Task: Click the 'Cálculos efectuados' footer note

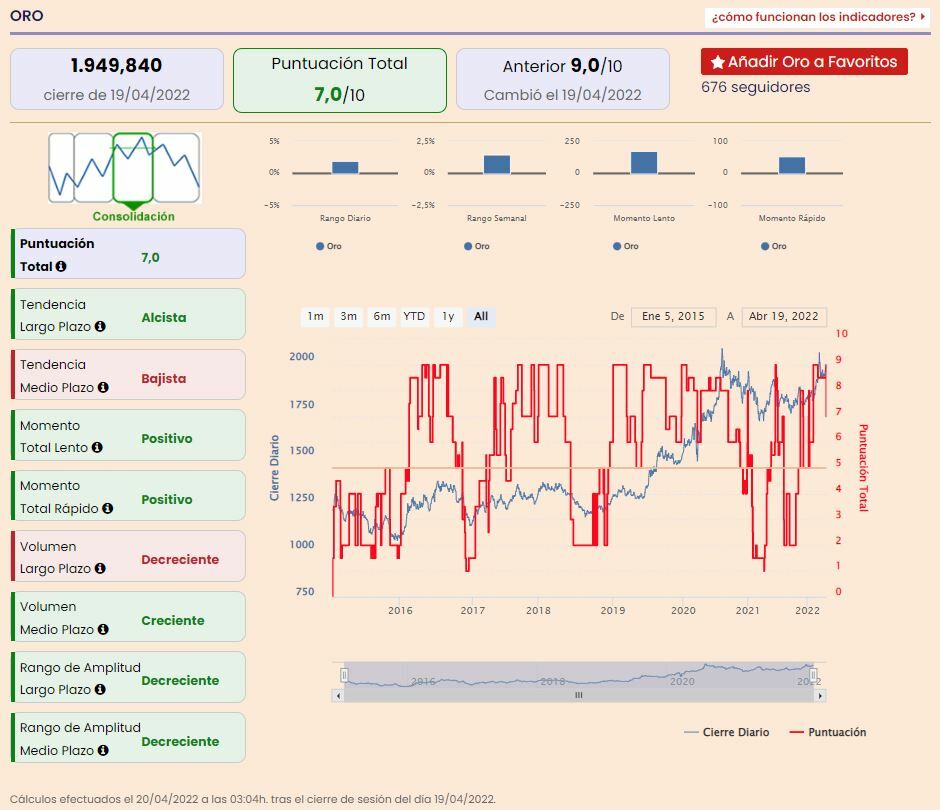Action: click(x=252, y=799)
